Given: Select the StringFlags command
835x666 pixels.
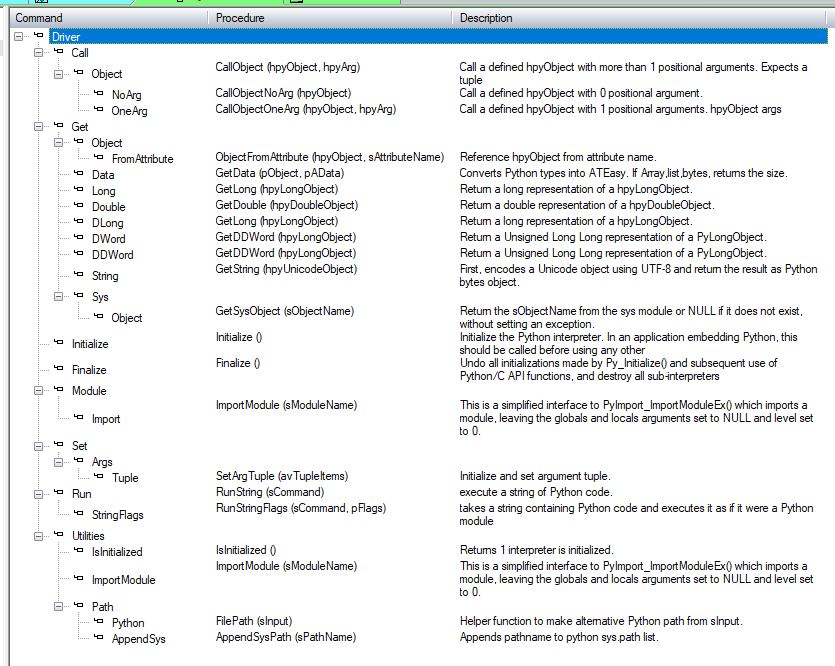Looking at the screenshot, I should 118,515.
